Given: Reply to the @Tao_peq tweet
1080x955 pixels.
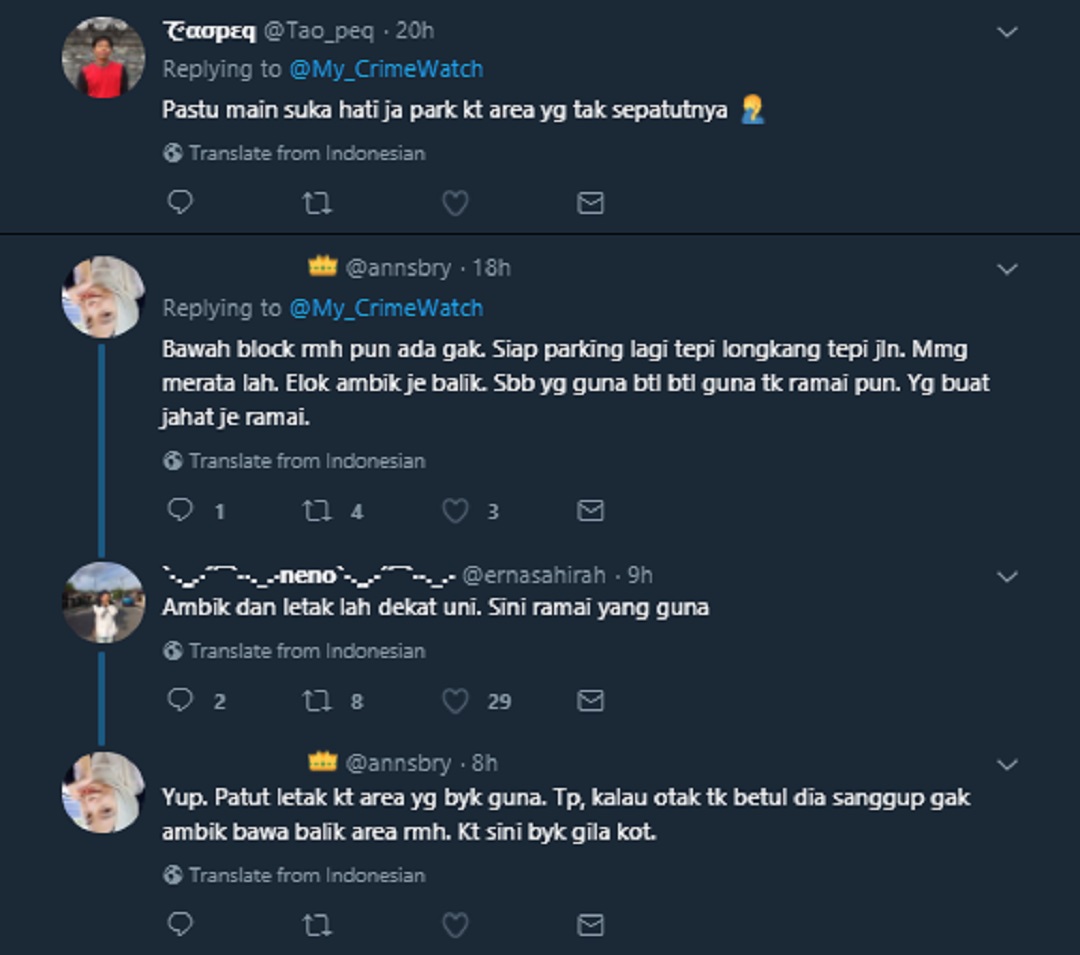Looking at the screenshot, I should (x=180, y=203).
